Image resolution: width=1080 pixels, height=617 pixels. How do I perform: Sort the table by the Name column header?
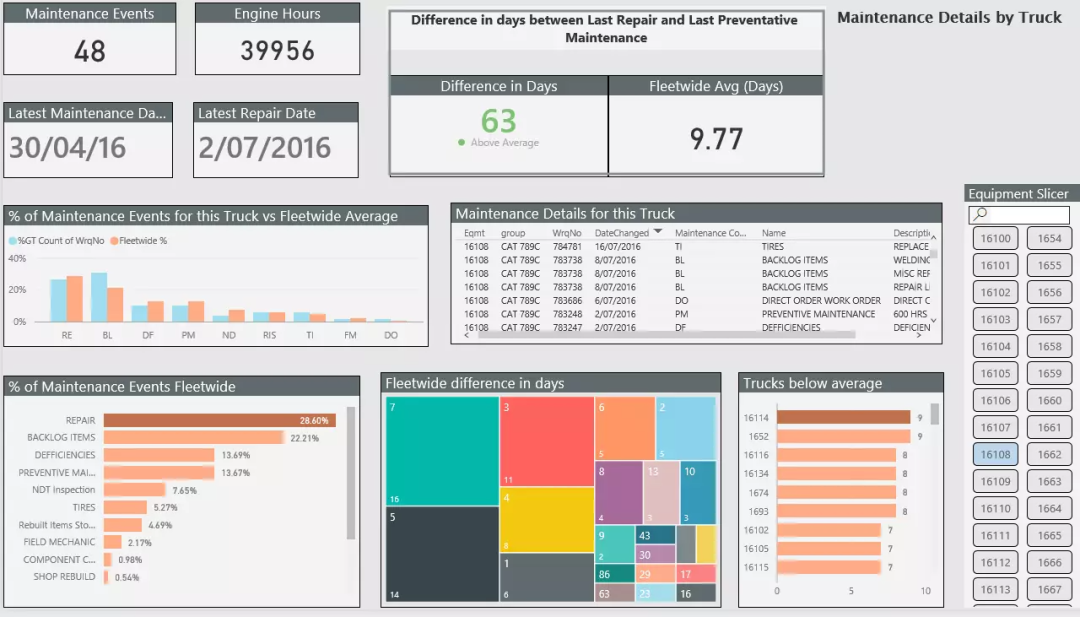click(773, 233)
